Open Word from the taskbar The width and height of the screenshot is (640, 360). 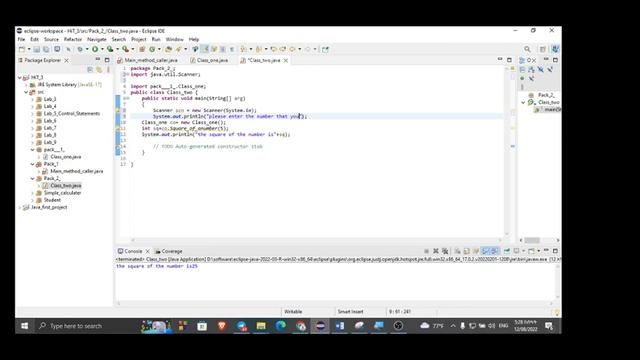pos(340,326)
